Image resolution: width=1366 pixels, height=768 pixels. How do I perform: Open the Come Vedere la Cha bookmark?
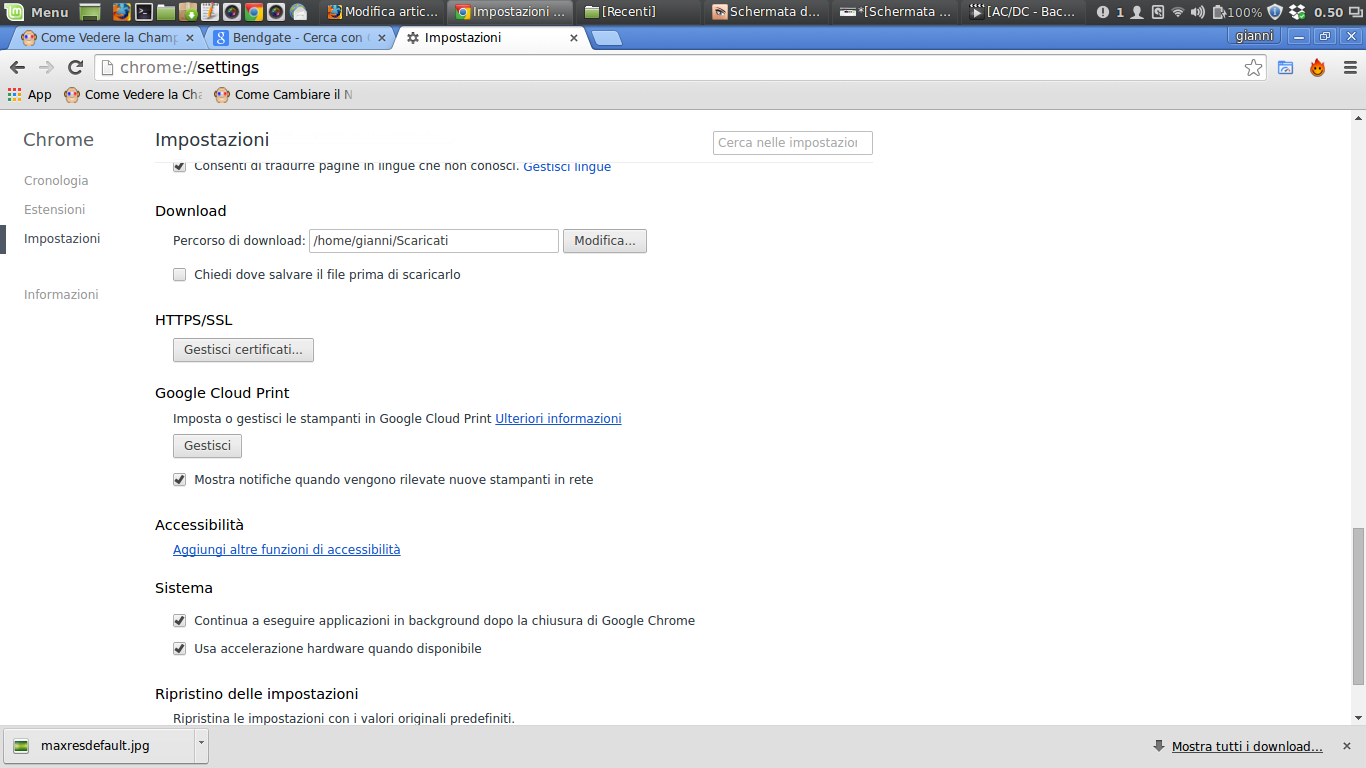tap(132, 95)
